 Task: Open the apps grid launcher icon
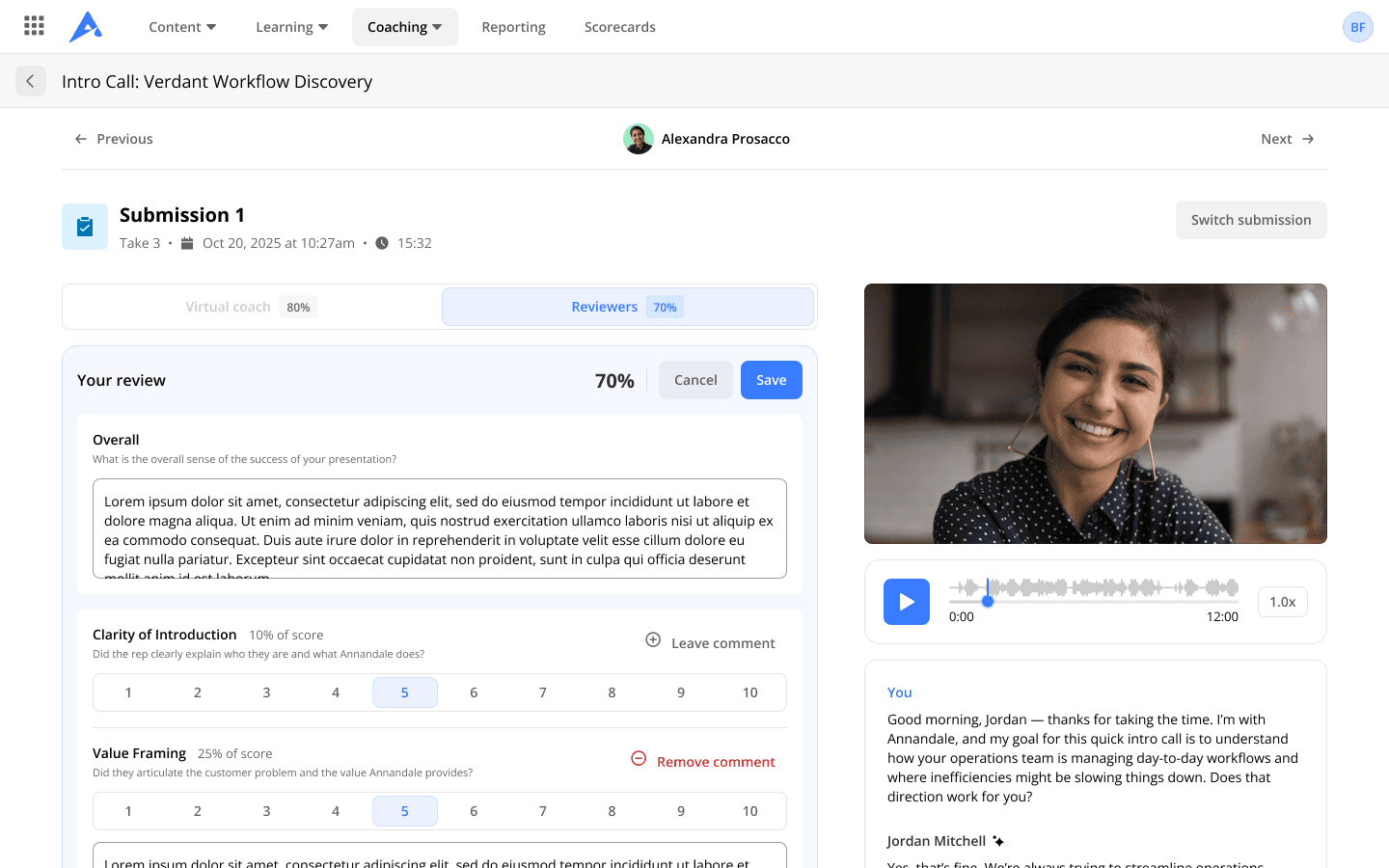[34, 26]
